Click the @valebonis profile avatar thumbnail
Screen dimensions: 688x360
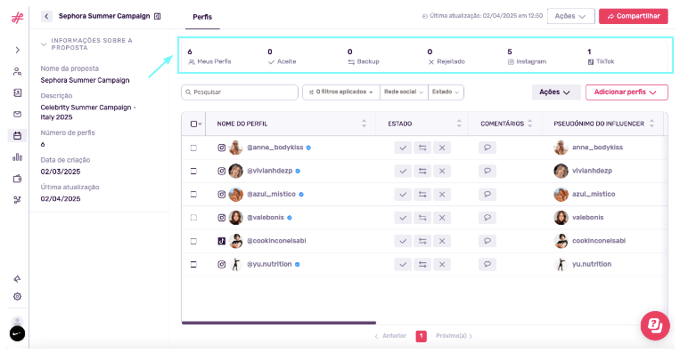(236, 218)
